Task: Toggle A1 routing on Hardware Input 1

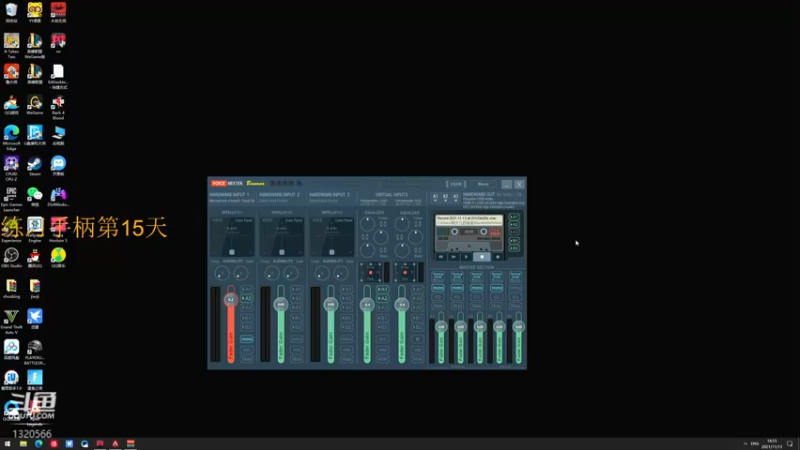Action: tap(246, 289)
